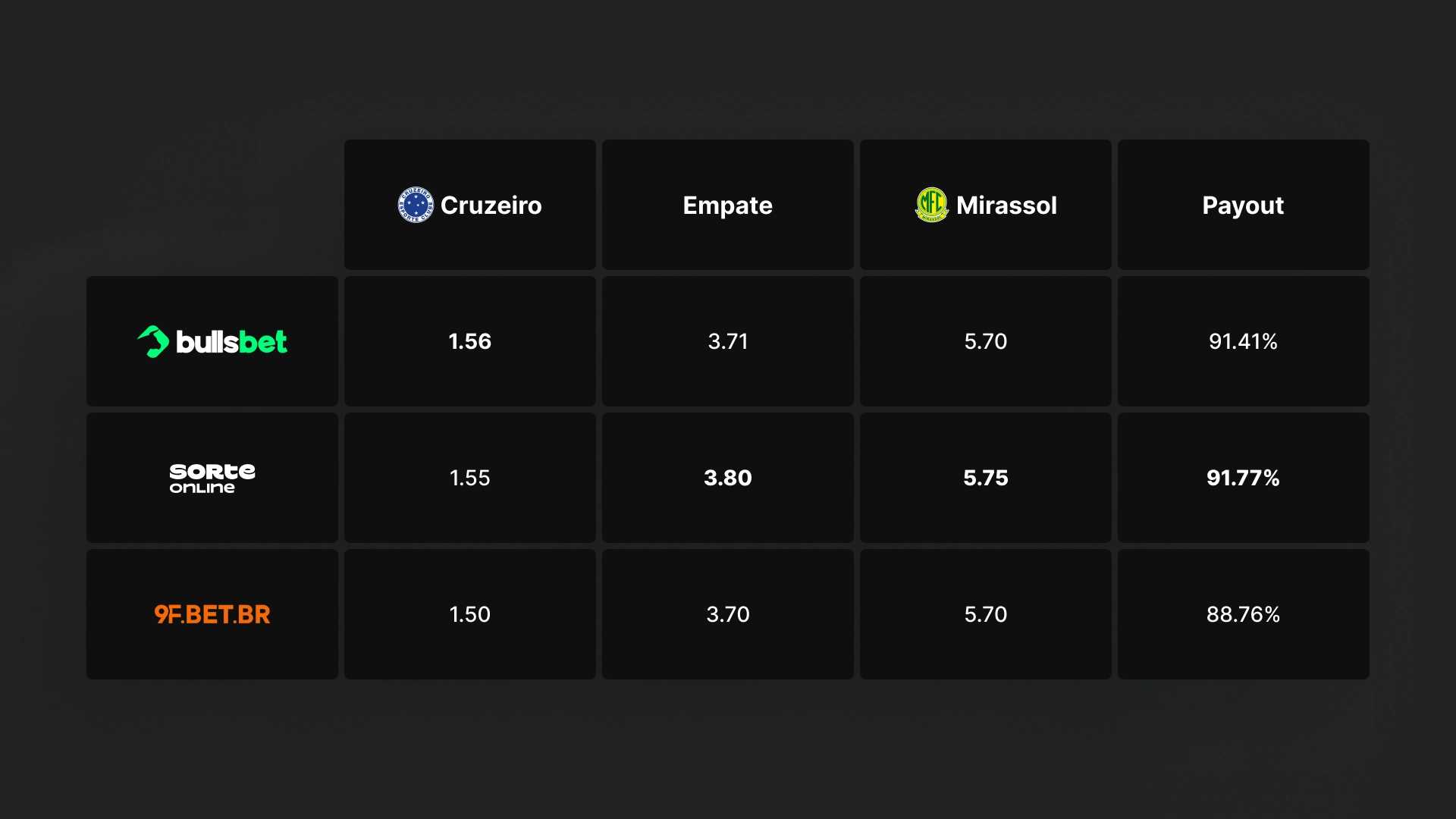Open the 9F.BET.BR logo

[212, 614]
